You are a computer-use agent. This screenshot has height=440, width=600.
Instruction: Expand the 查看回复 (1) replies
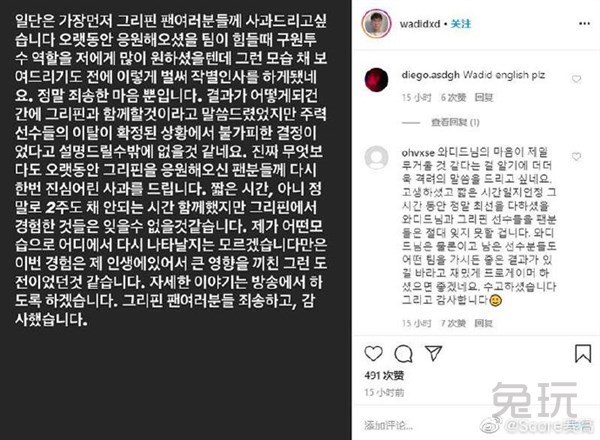pyautogui.click(x=455, y=122)
